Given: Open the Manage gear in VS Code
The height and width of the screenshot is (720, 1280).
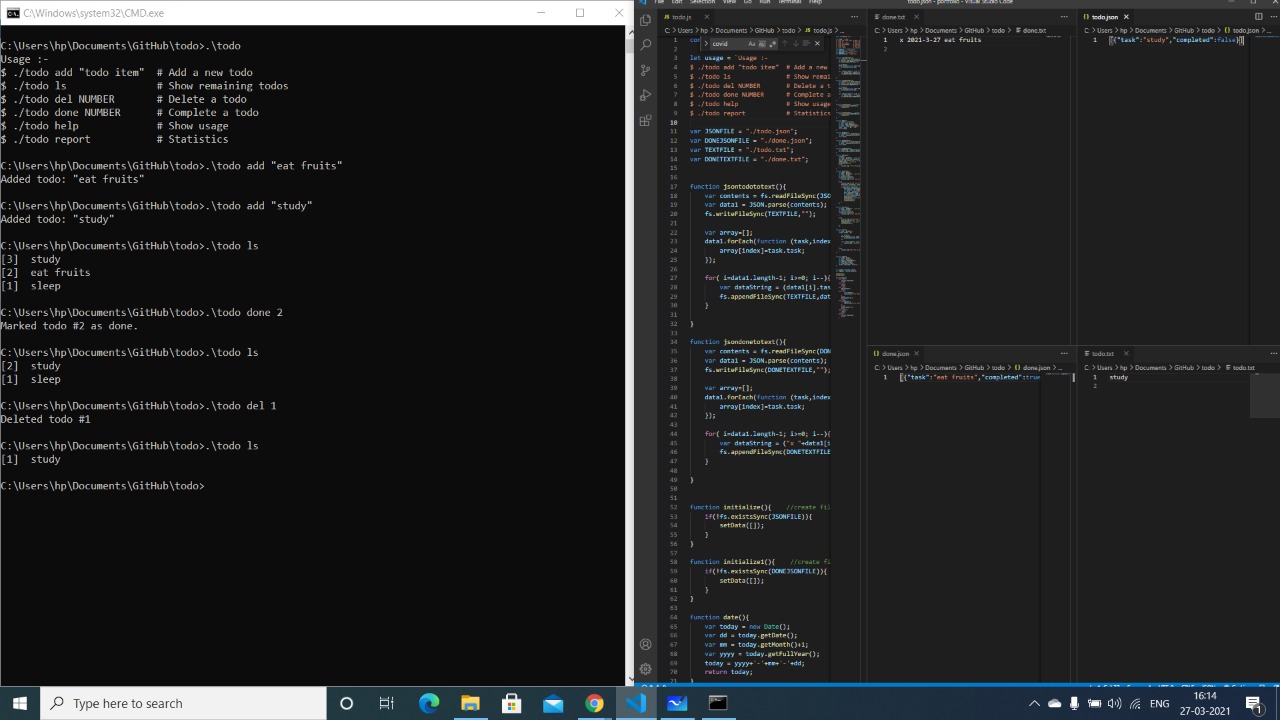Looking at the screenshot, I should point(646,669).
